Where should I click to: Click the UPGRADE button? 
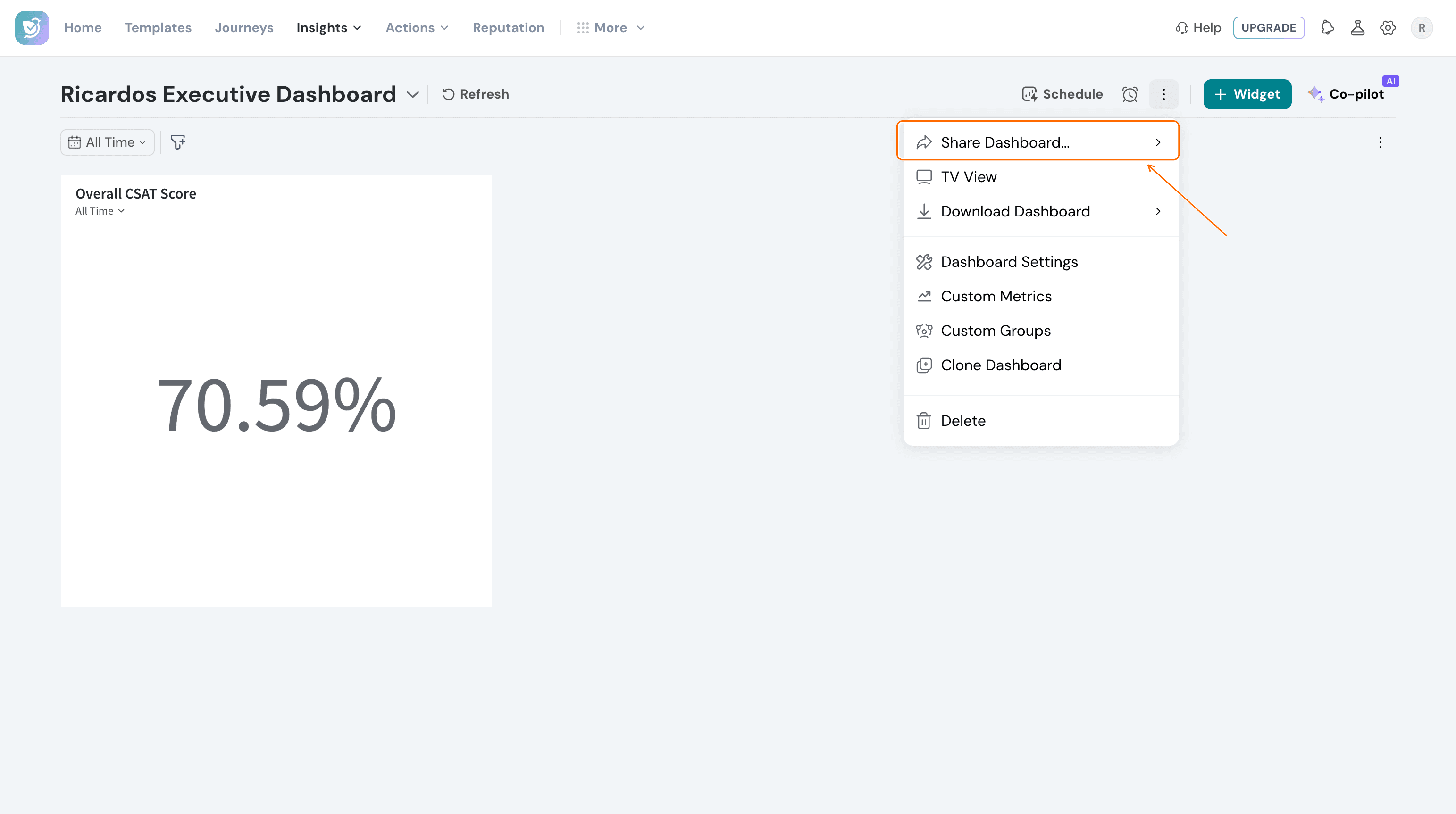click(1268, 28)
